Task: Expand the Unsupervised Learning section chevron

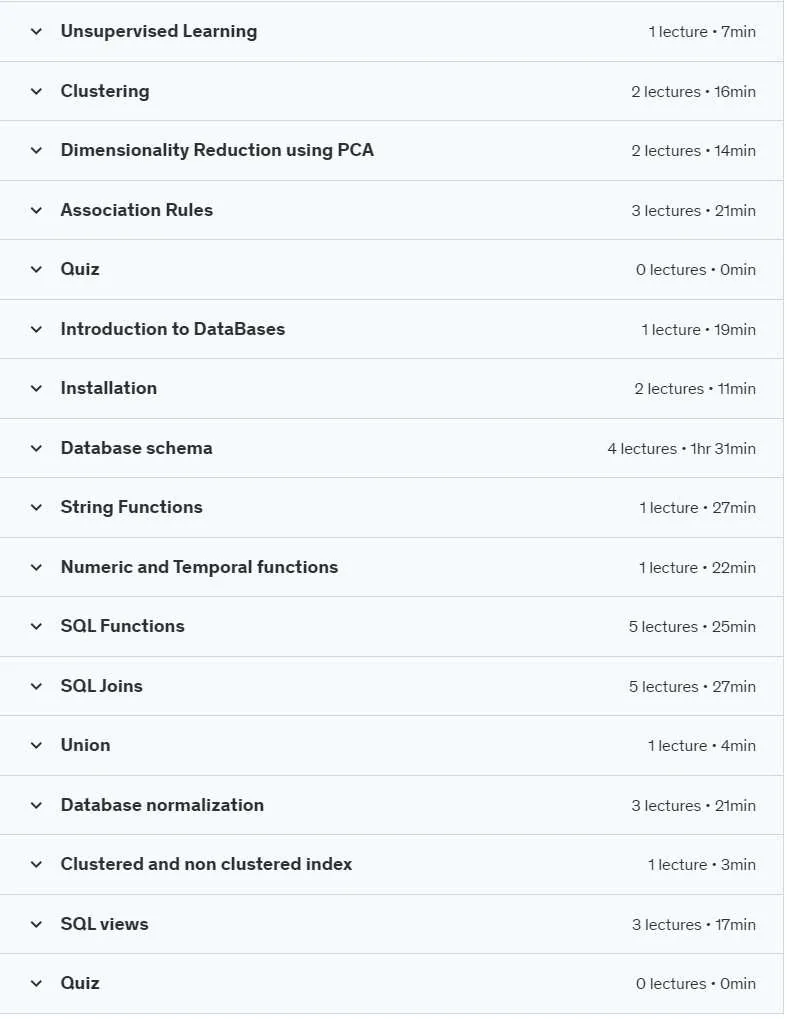Action: 36,31
